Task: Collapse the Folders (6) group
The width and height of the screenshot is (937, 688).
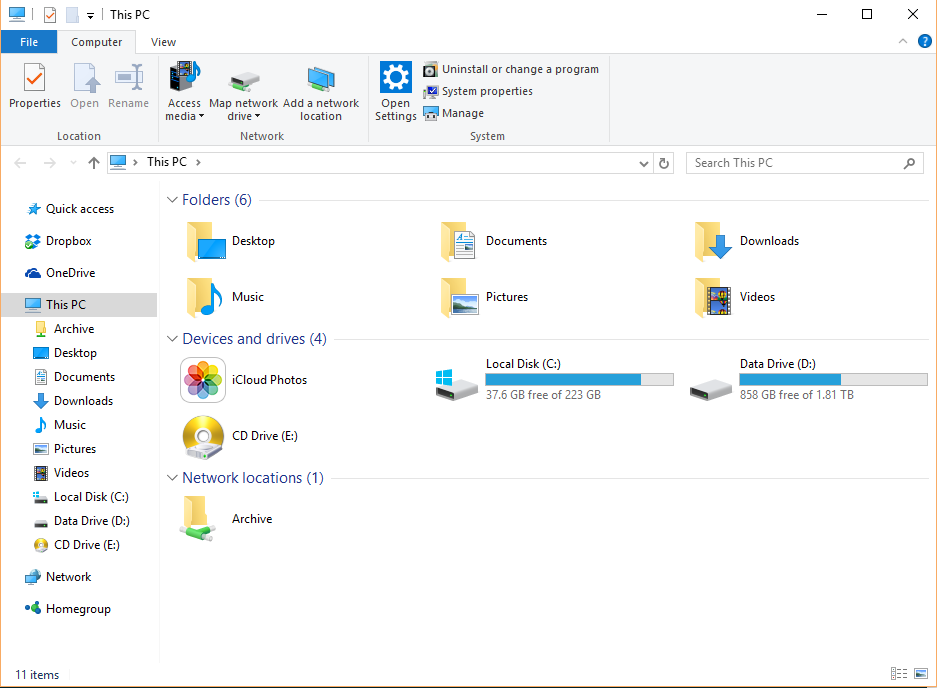Action: tap(172, 200)
